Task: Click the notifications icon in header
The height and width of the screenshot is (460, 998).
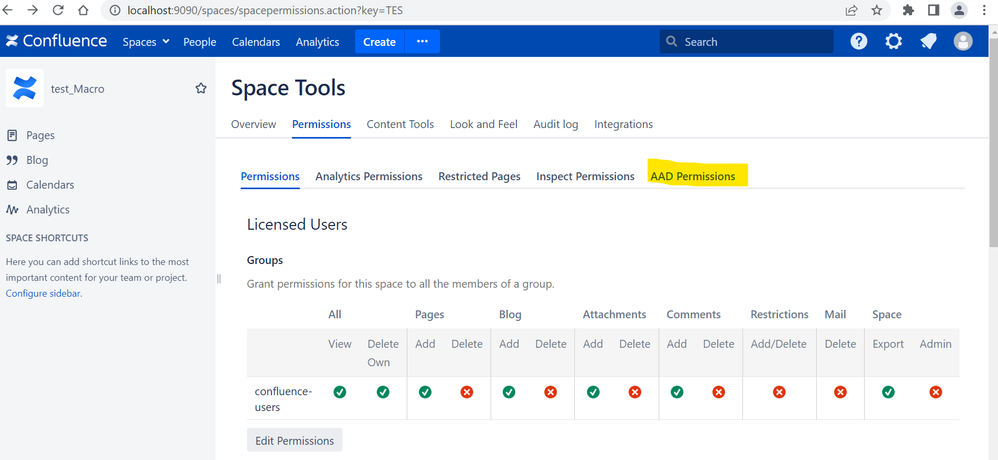Action: pyautogui.click(x=929, y=42)
